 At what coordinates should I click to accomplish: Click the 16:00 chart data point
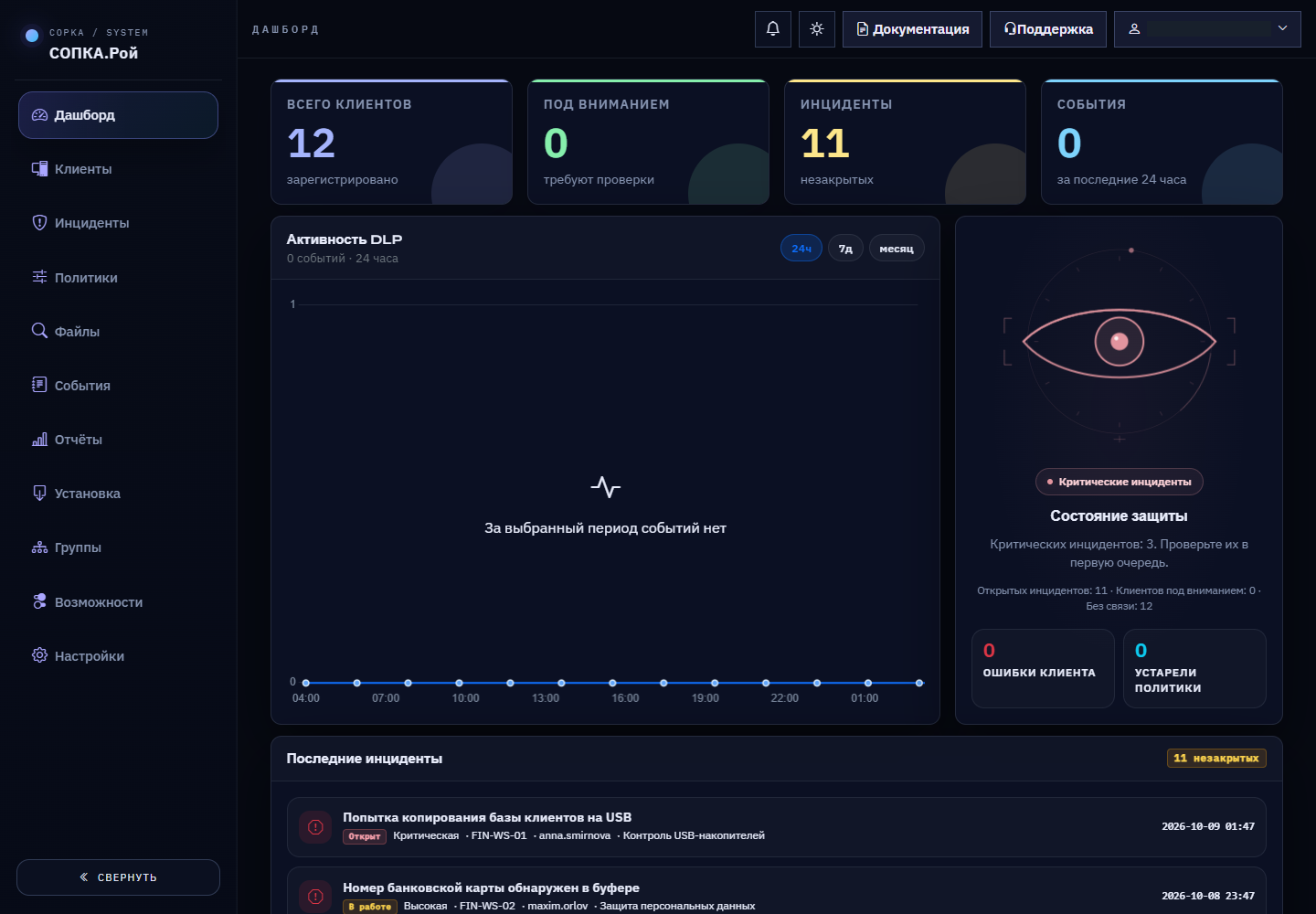[612, 683]
